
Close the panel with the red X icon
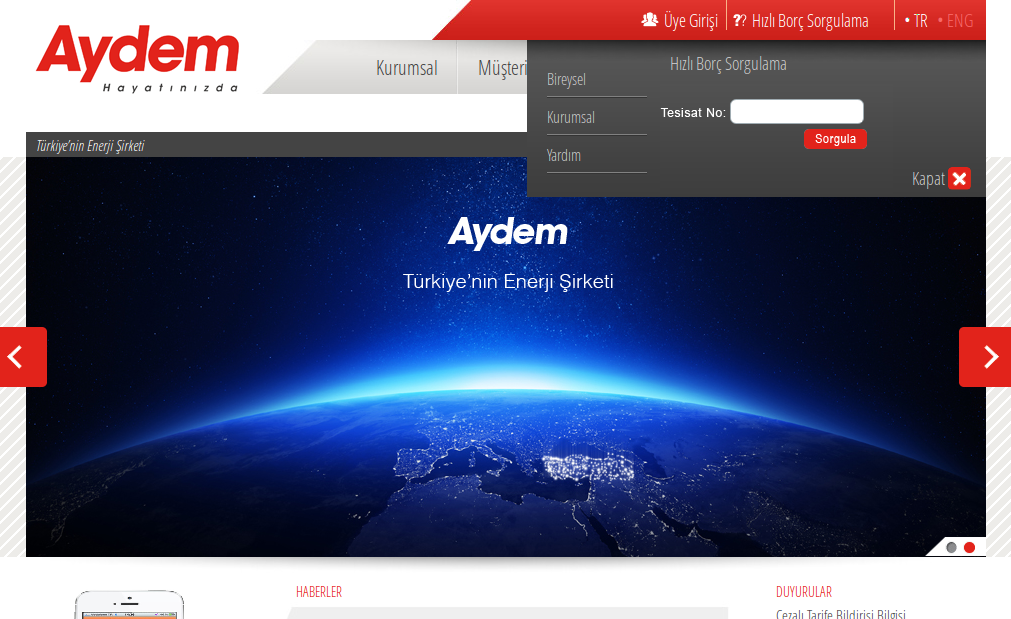(x=959, y=179)
